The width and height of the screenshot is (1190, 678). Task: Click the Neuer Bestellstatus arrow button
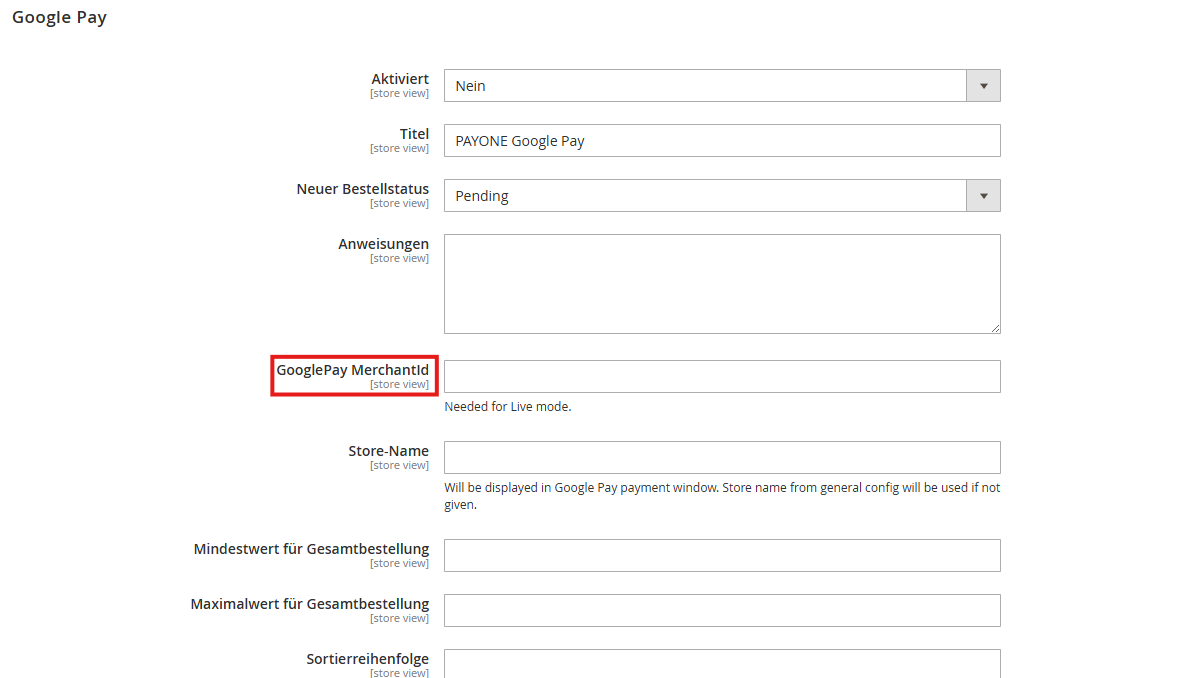(x=984, y=196)
